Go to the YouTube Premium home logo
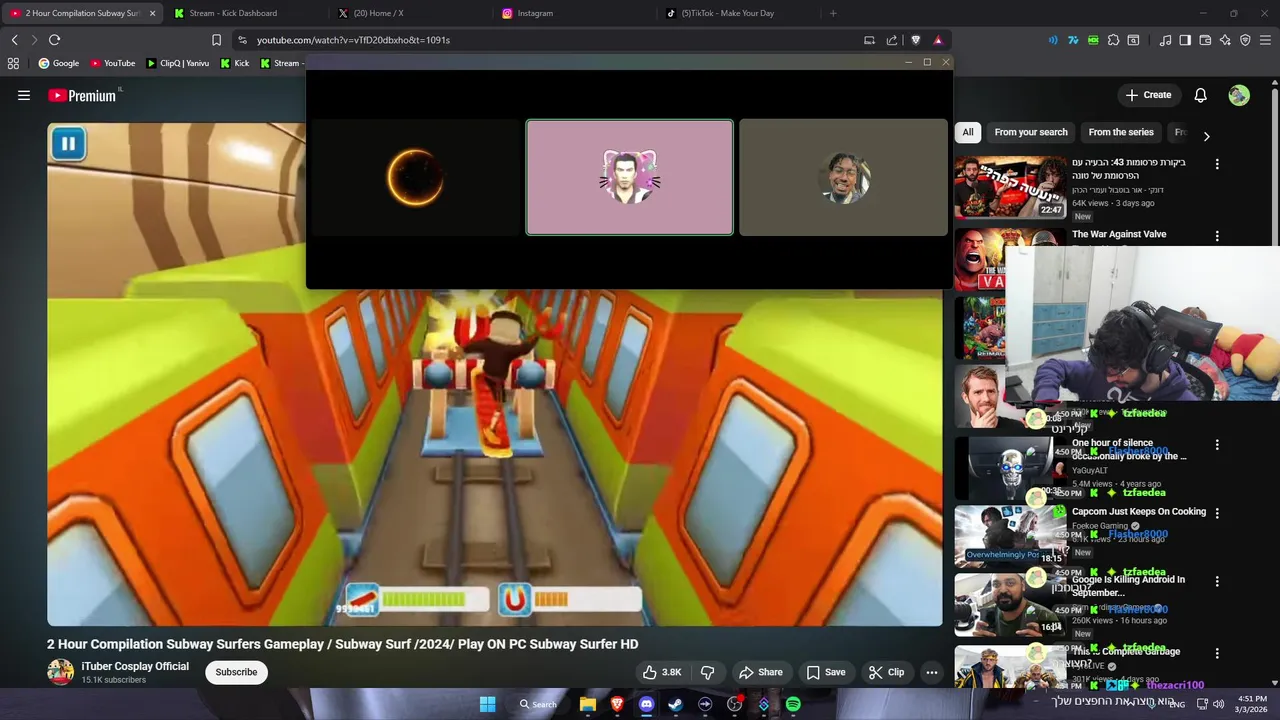This screenshot has height=720, width=1280. pyautogui.click(x=82, y=96)
